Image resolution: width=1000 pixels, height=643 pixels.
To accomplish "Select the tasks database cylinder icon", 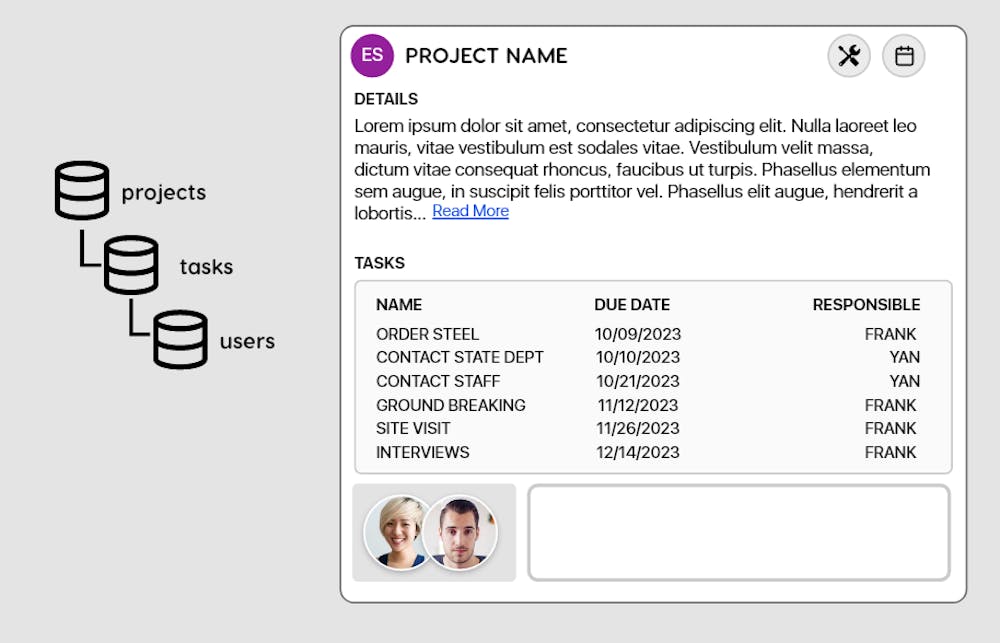I will [x=129, y=265].
